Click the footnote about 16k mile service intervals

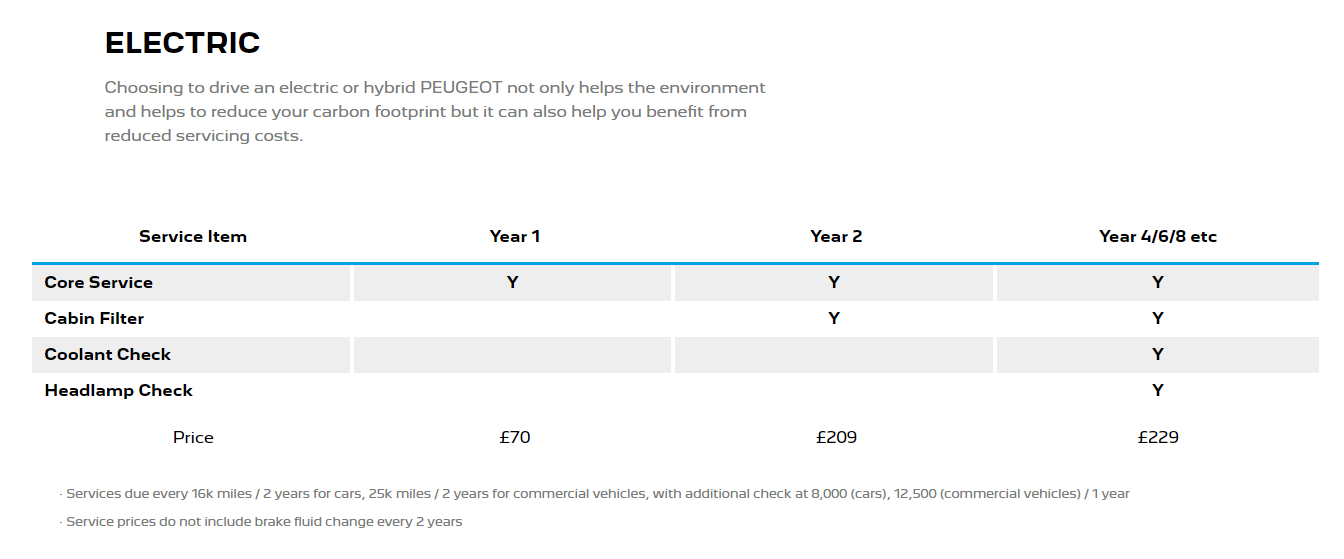pos(597,494)
